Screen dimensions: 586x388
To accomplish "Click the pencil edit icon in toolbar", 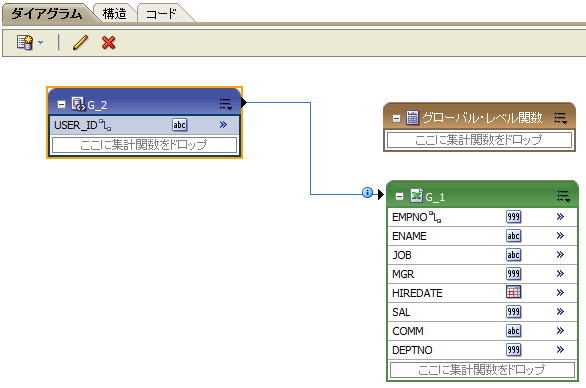I will tap(80, 43).
